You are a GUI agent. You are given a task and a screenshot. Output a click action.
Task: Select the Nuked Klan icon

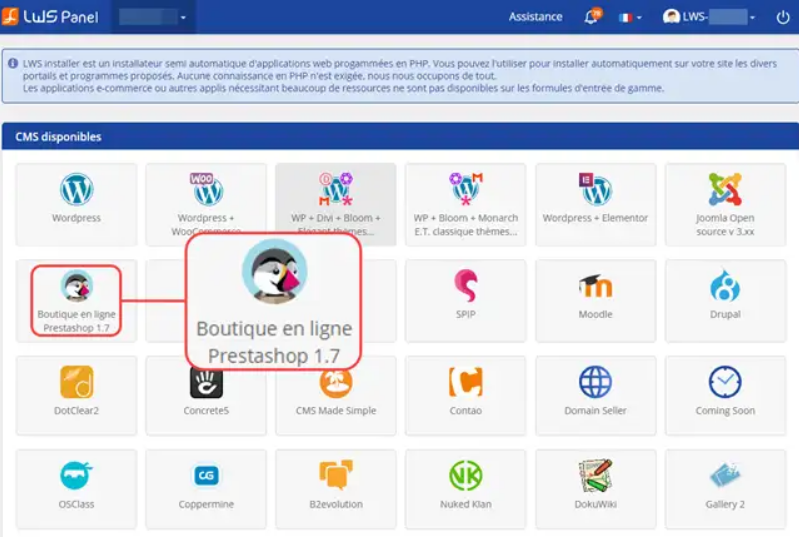click(x=466, y=475)
